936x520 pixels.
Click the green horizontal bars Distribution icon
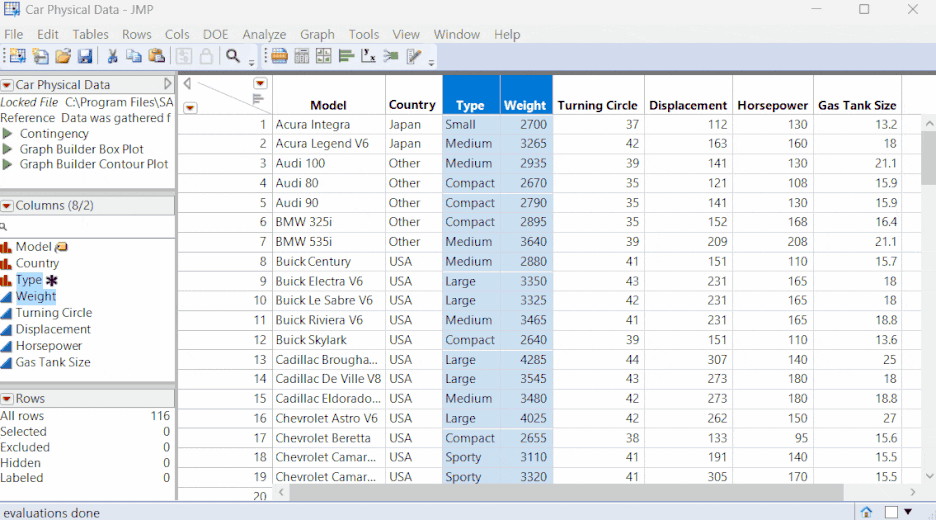(346, 56)
